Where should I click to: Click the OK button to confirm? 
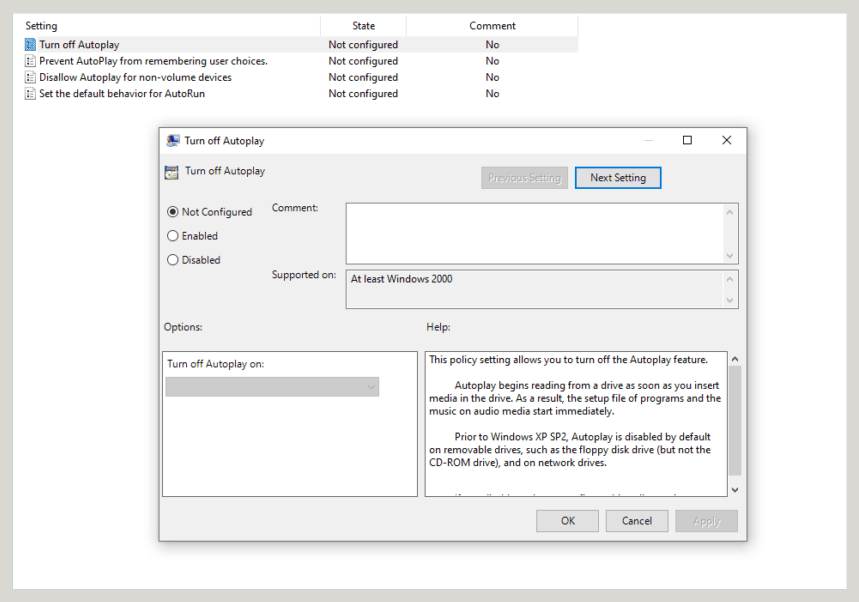click(x=567, y=520)
